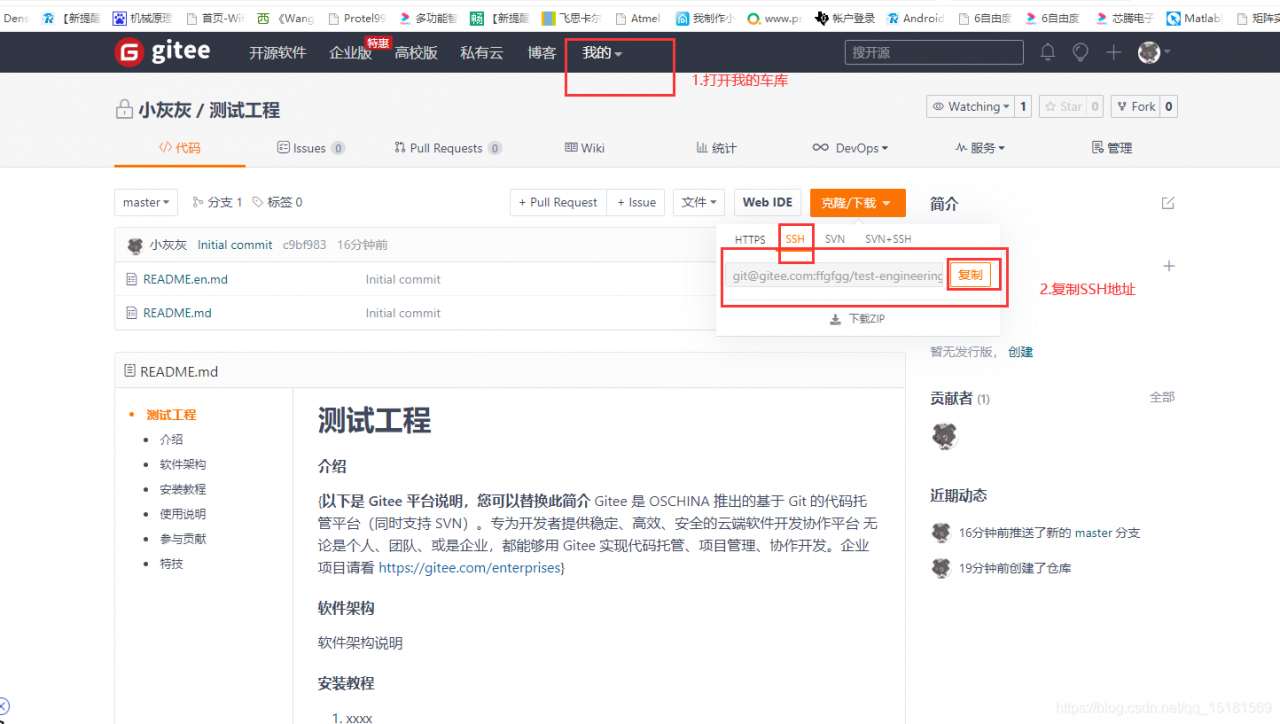Fork this repository

[x=1136, y=106]
